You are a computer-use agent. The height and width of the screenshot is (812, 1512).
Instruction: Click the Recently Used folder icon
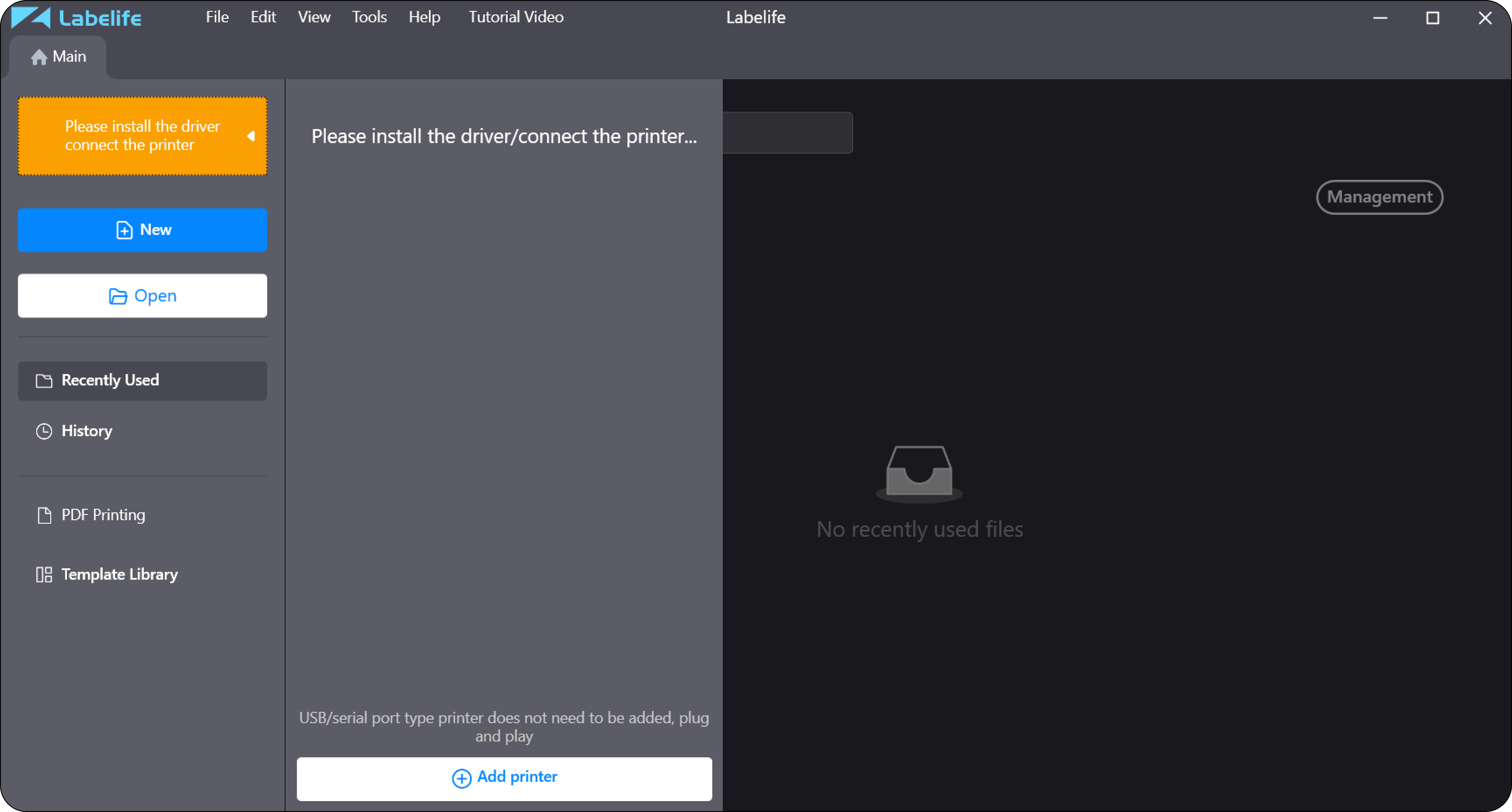tap(44, 381)
